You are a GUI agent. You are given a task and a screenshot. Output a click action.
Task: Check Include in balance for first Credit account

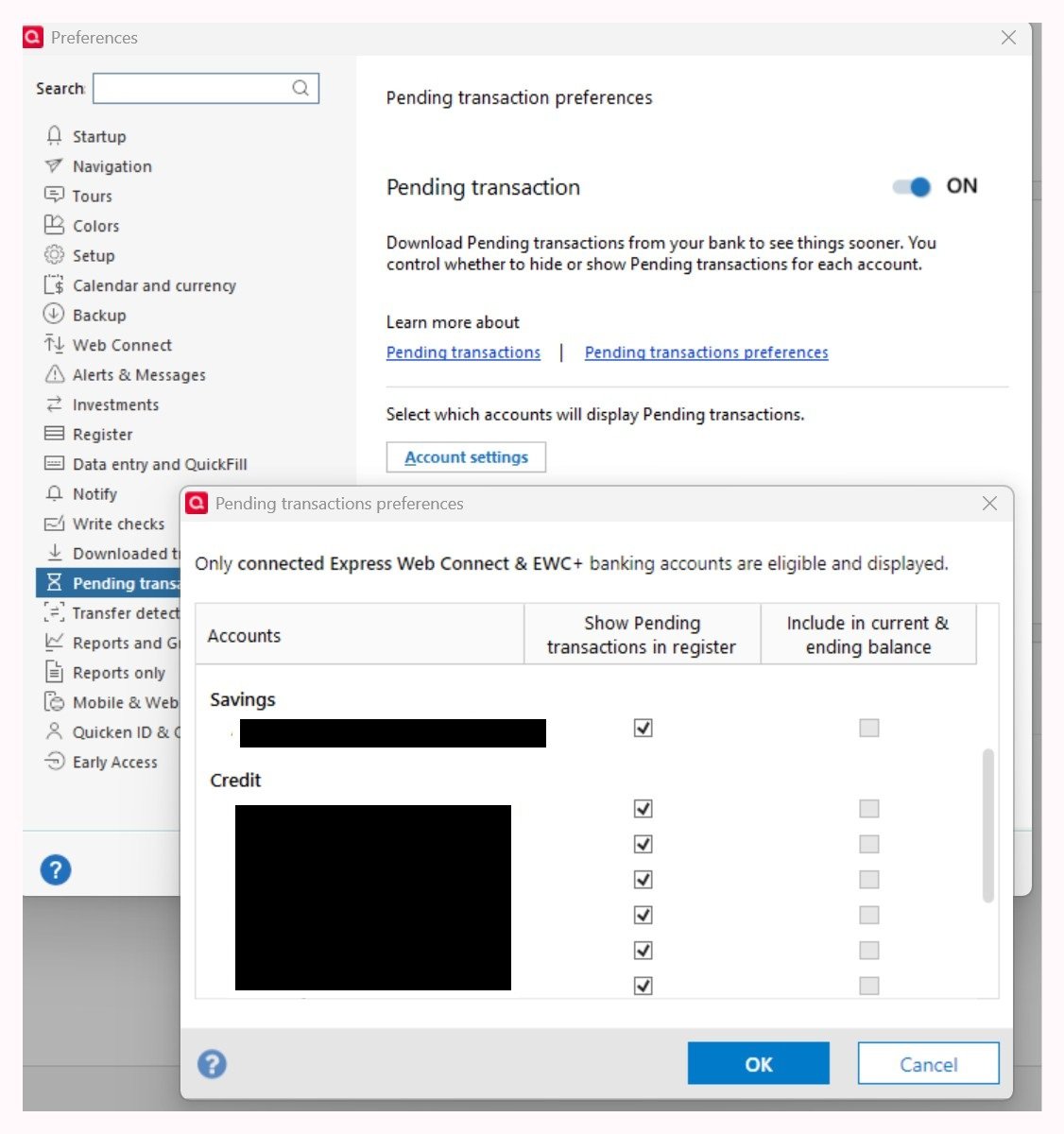click(x=869, y=809)
